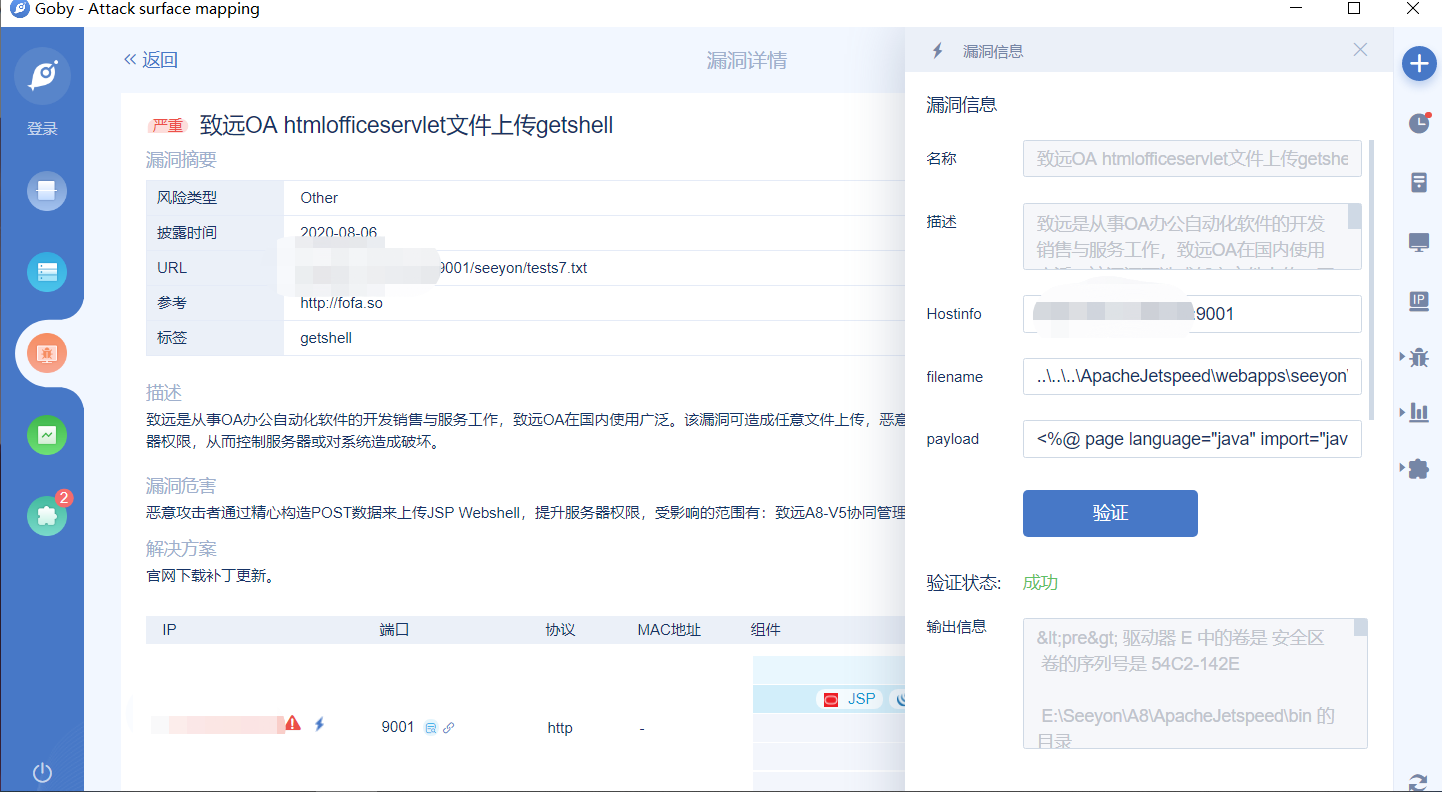Viewport: 1442px width, 792px height.
Task: Click the refresh icon at bottom right
Action: (1418, 782)
